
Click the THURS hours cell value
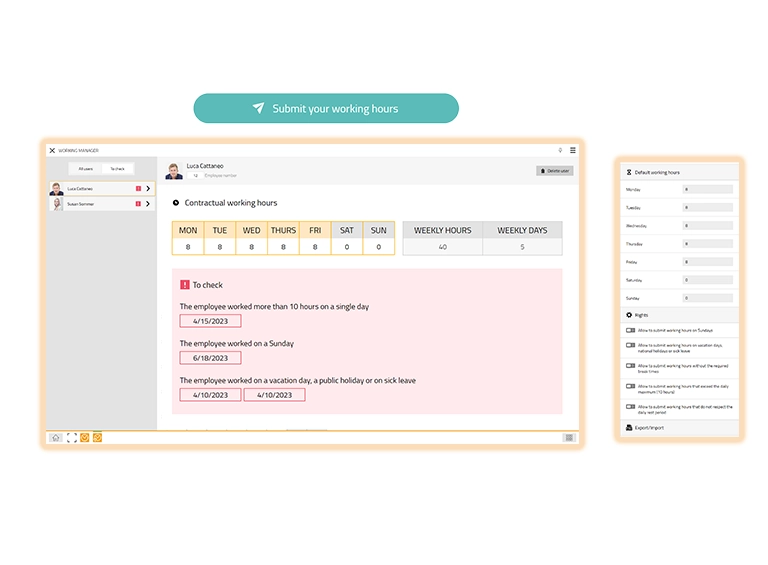(283, 247)
